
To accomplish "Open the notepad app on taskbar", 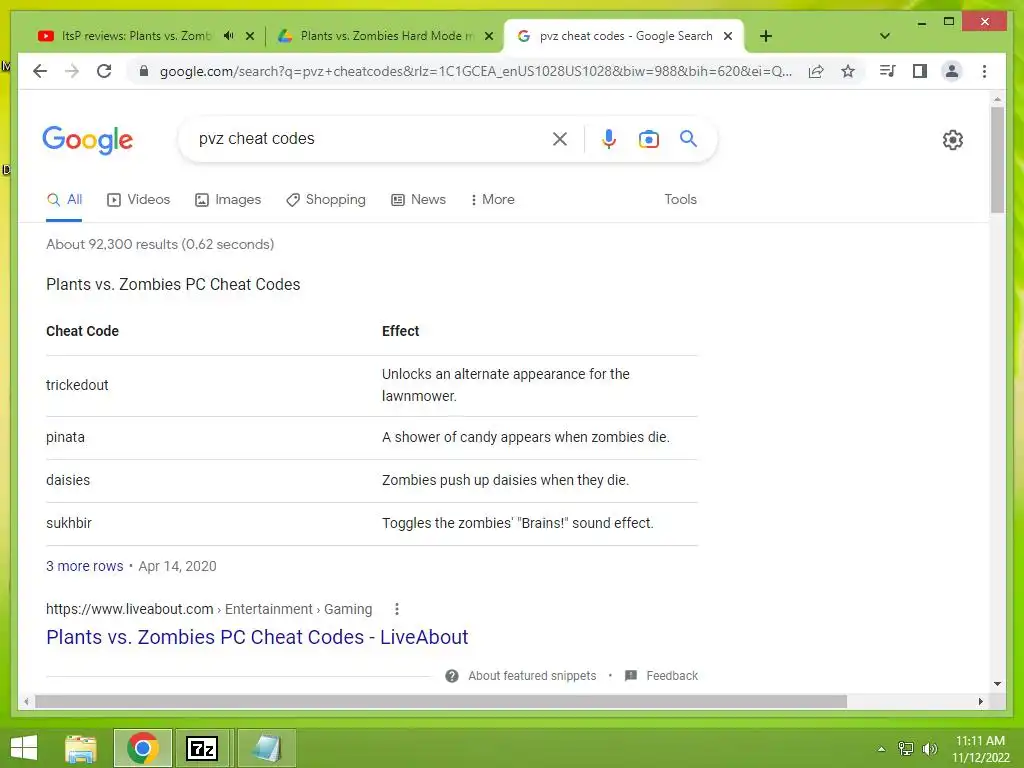I will coord(266,748).
